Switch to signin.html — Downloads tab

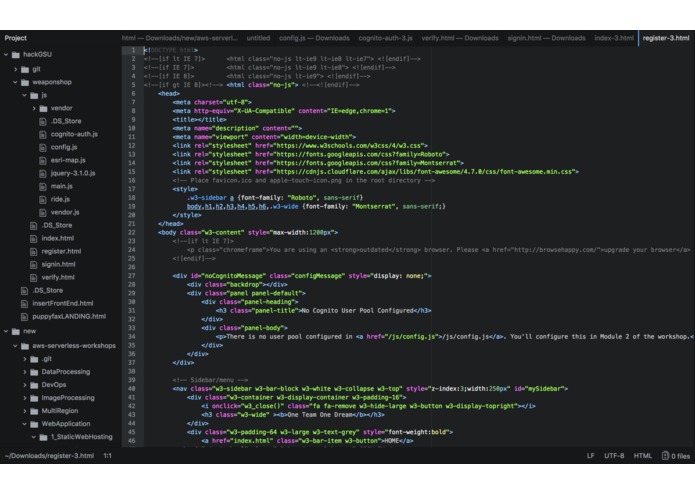(547, 38)
